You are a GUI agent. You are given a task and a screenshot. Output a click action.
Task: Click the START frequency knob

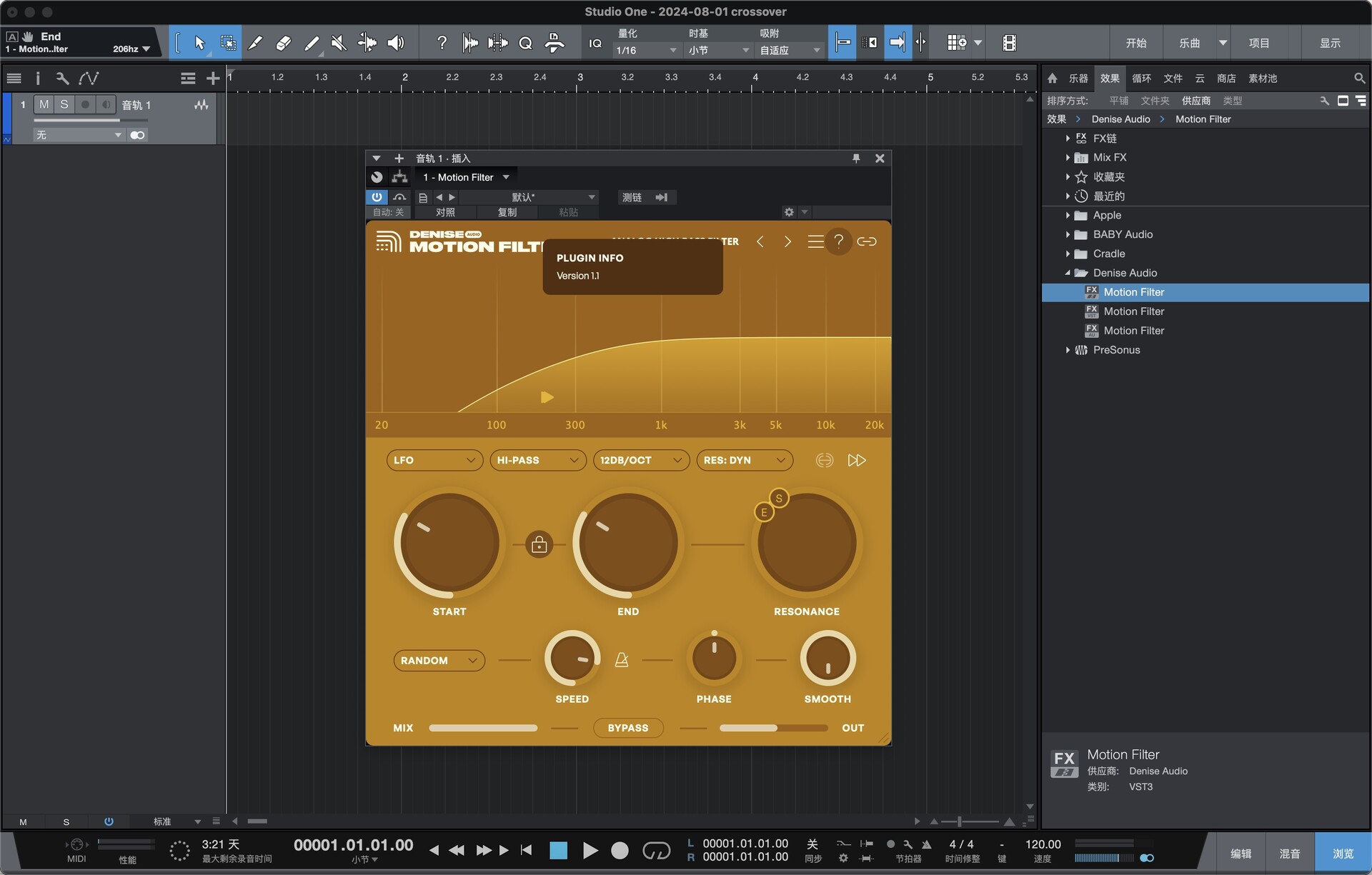coord(449,544)
